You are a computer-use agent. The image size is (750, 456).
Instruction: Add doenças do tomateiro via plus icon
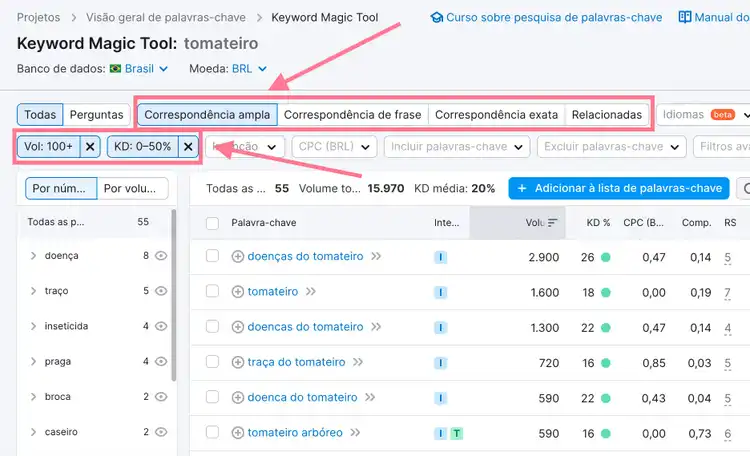point(238,256)
